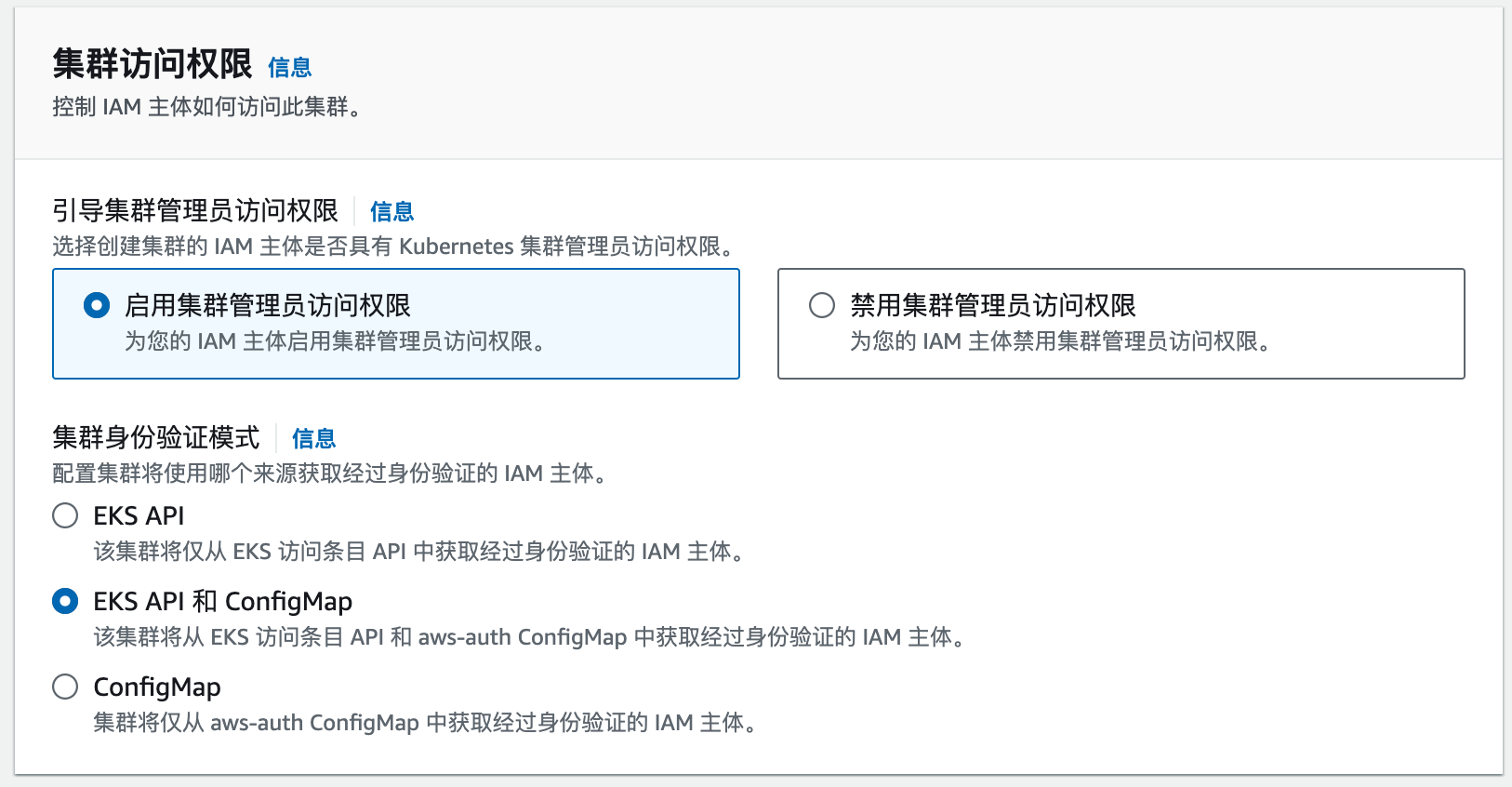The width and height of the screenshot is (1512, 787).
Task: Click the 禁用集群管理员访问权限 tile label
Action: tap(993, 305)
